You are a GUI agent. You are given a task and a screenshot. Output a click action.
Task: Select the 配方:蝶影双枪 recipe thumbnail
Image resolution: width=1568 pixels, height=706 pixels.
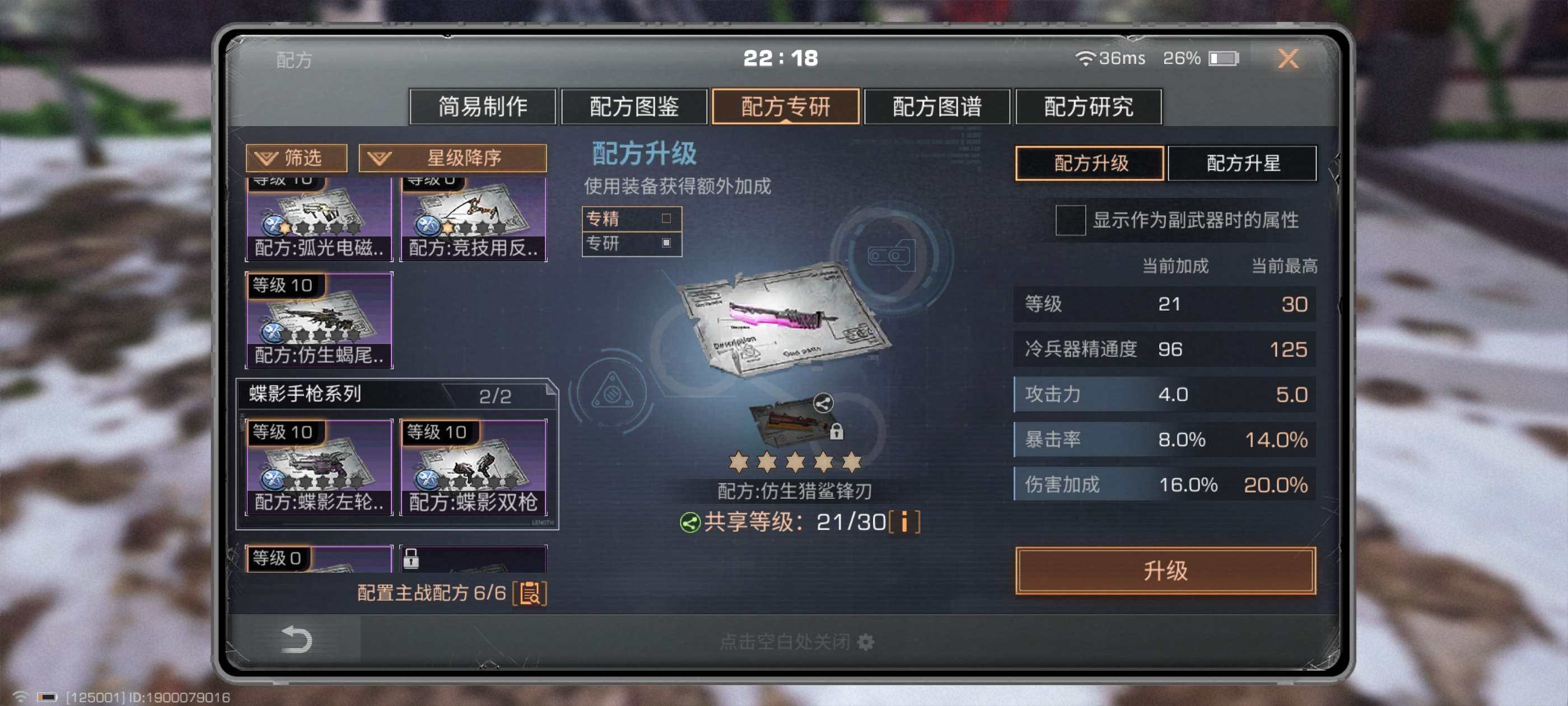[473, 467]
